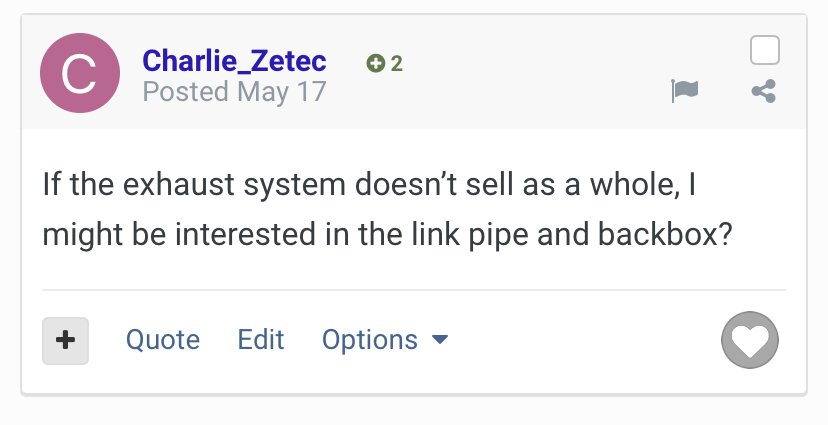
Task: Tick the post selection checkbox
Action: pyautogui.click(x=765, y=50)
